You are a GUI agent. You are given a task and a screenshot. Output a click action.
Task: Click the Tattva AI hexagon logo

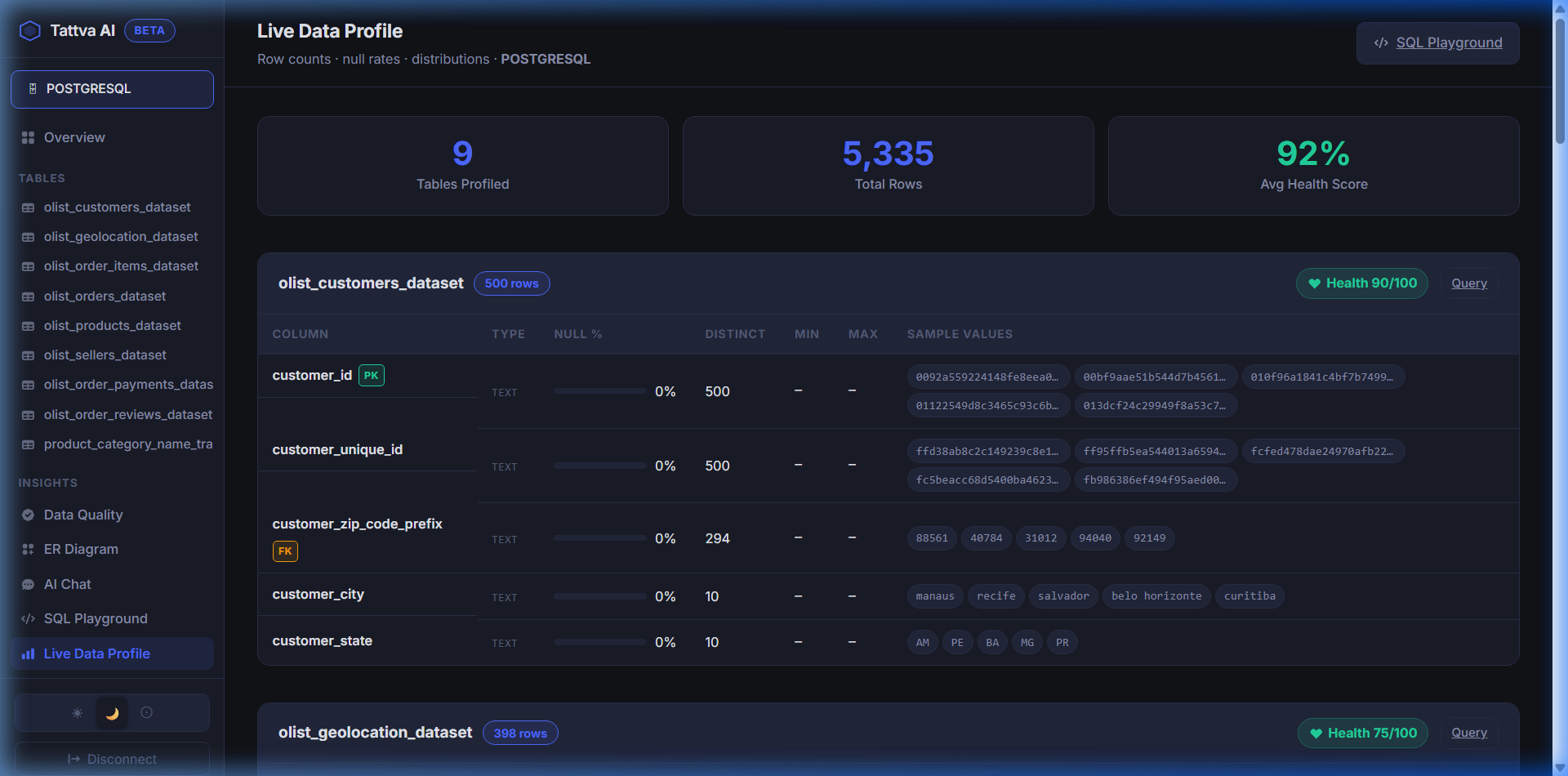[30, 30]
